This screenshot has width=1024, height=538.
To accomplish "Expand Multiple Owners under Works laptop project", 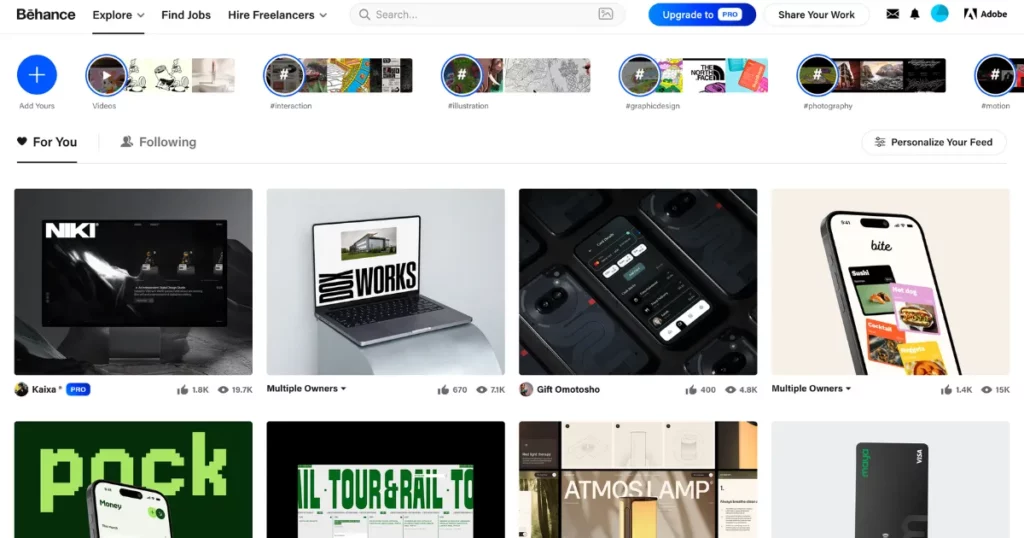I will (306, 389).
